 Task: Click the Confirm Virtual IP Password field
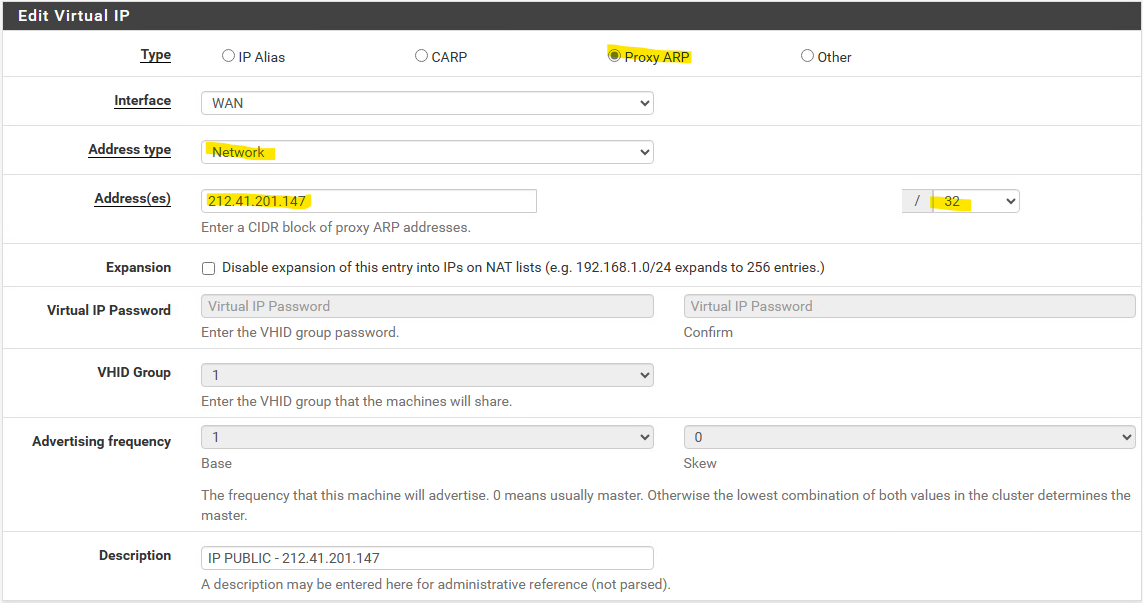(x=909, y=306)
